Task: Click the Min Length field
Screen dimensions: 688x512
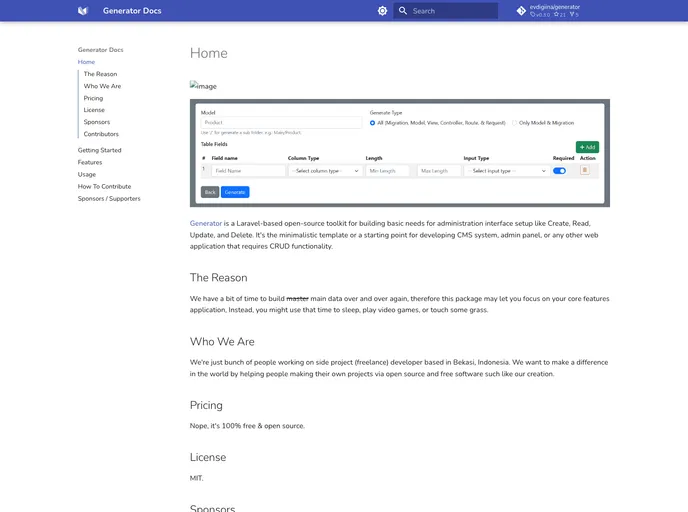Action: [387, 171]
